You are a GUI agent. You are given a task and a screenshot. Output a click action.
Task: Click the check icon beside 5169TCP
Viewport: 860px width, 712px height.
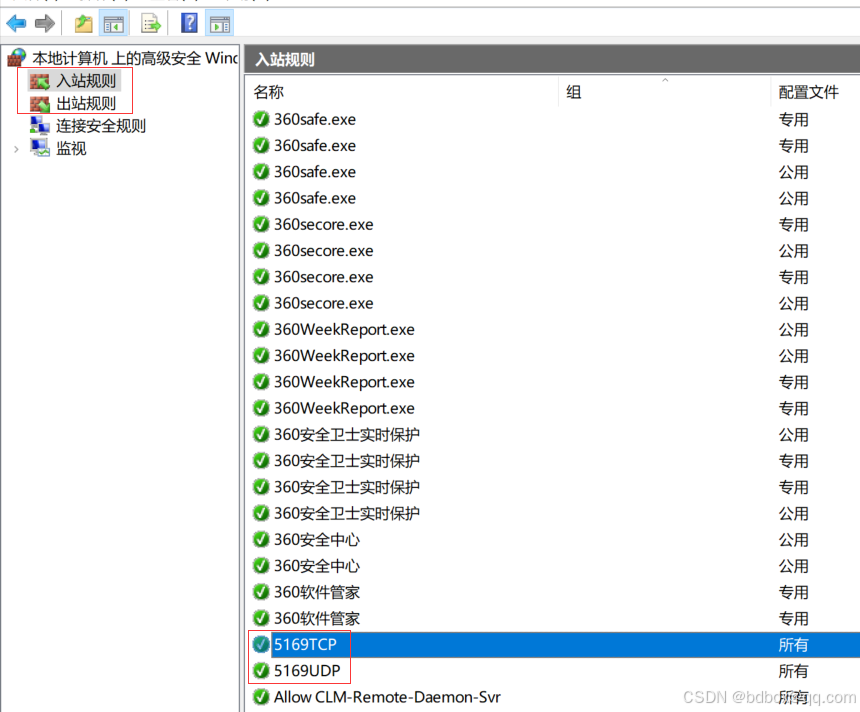point(261,645)
